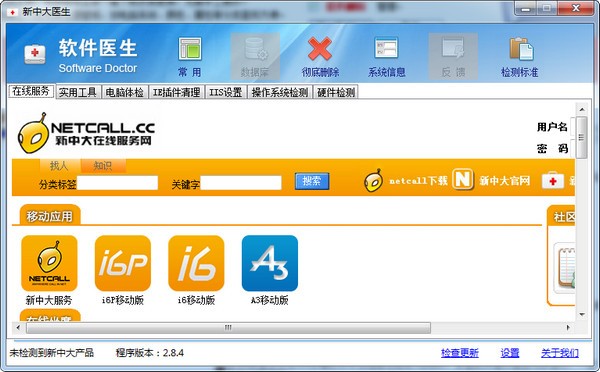
Task: Click the 反馈 feedback icon
Action: 453,49
